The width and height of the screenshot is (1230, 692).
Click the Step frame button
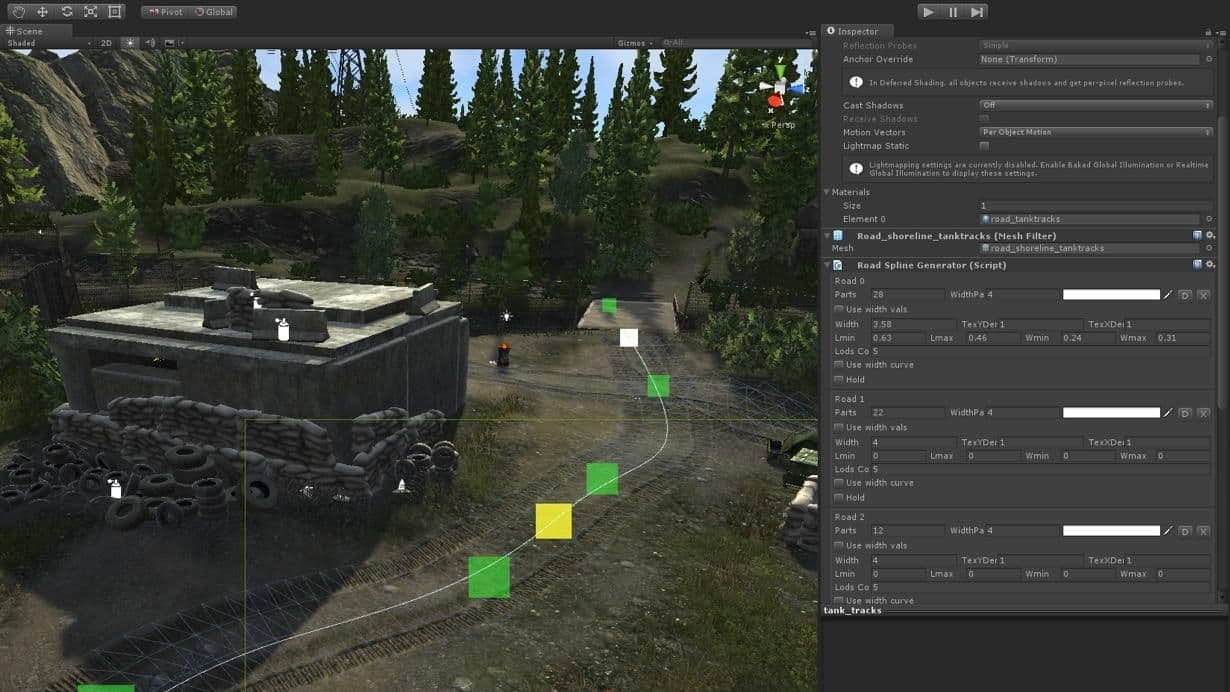(x=977, y=12)
